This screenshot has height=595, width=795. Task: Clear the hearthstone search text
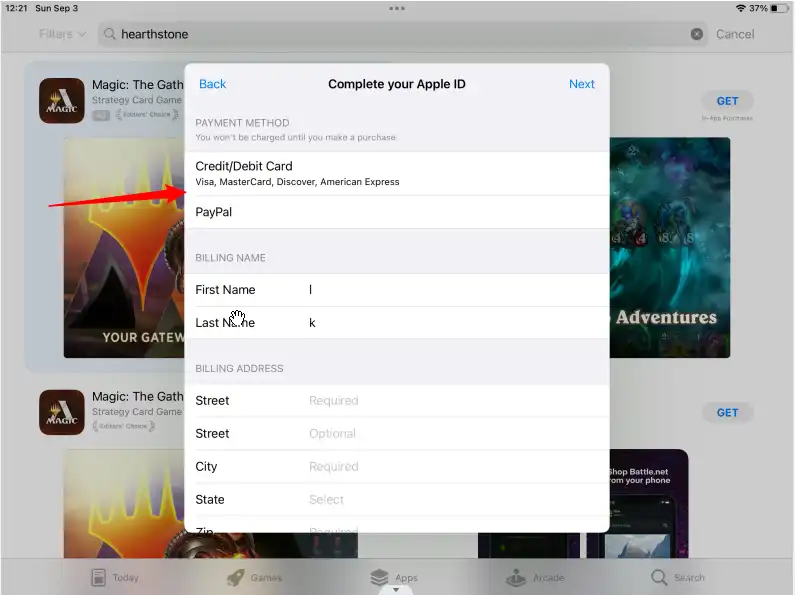(697, 34)
